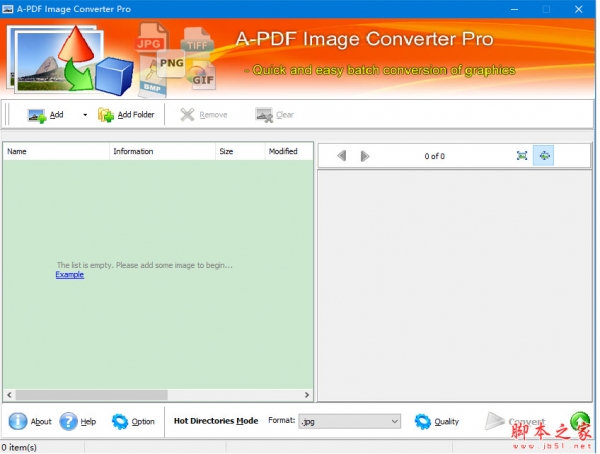
Task: Expand the Add button dropdown arrow
Action: coord(85,115)
